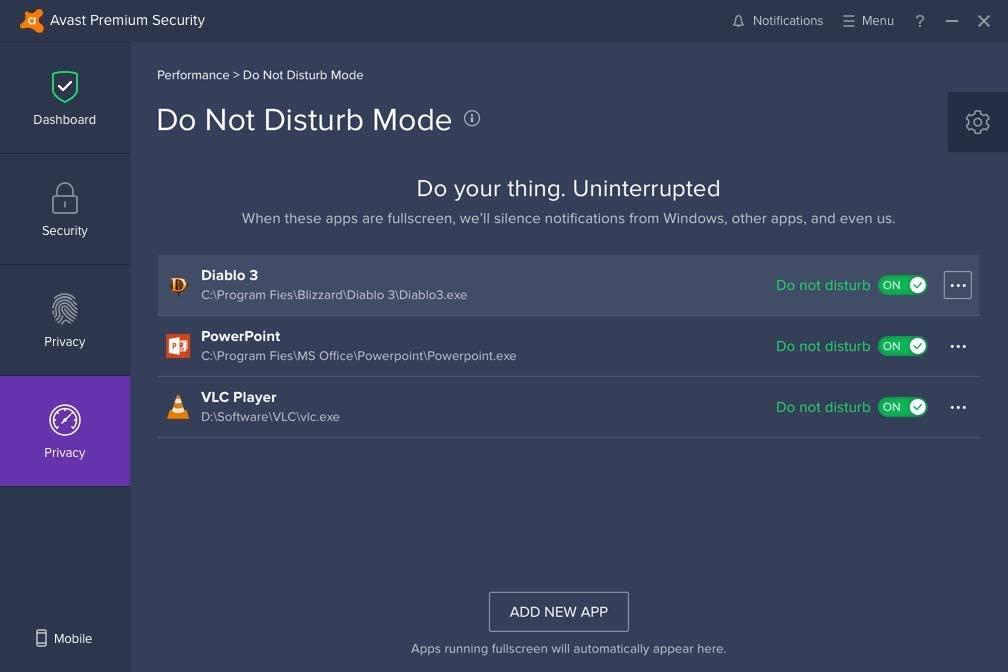The image size is (1008, 672).
Task: Open more options for VLC Player
Action: pos(957,407)
